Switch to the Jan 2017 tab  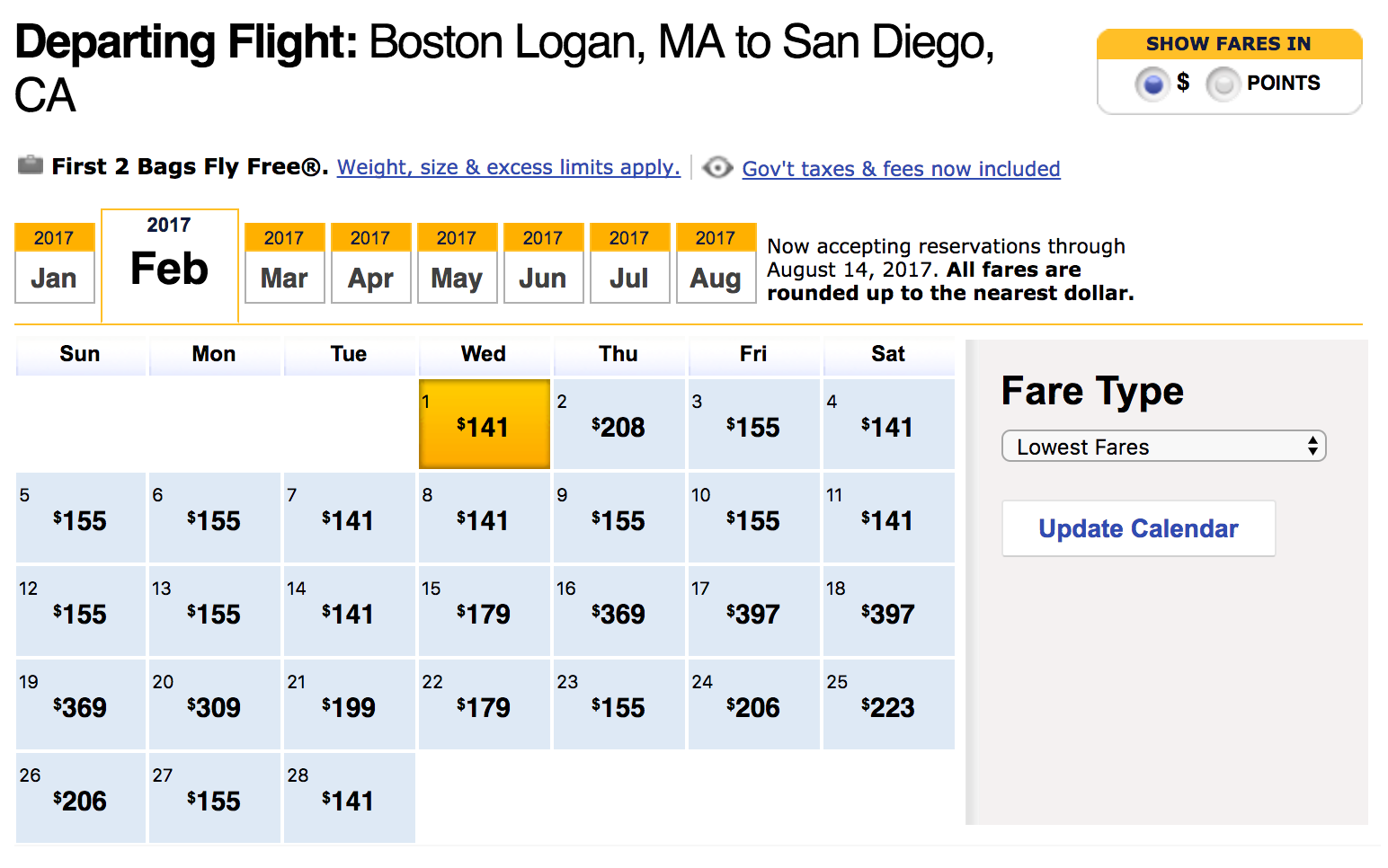pyautogui.click(x=55, y=263)
